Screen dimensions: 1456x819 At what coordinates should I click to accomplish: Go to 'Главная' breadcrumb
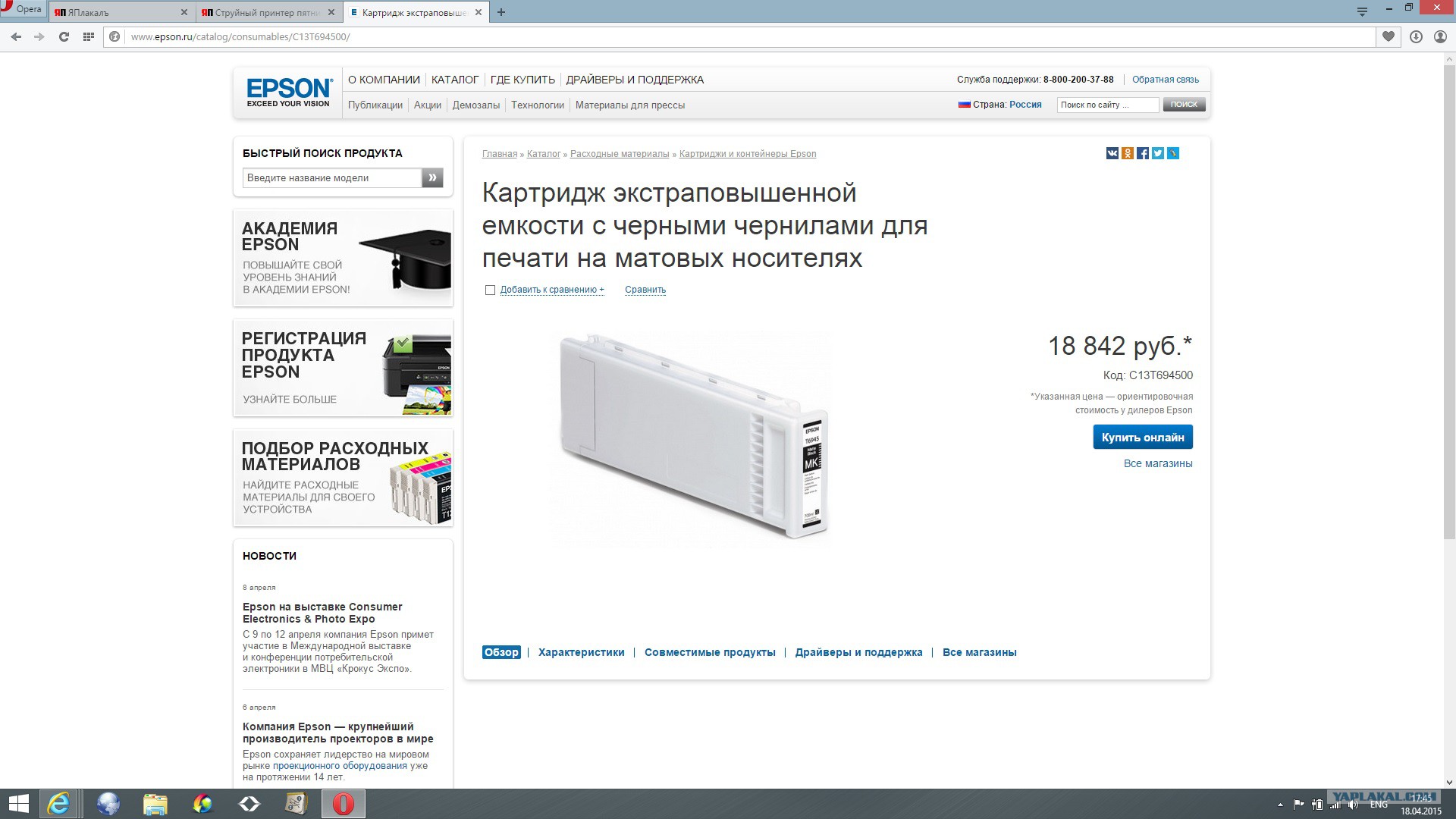500,154
